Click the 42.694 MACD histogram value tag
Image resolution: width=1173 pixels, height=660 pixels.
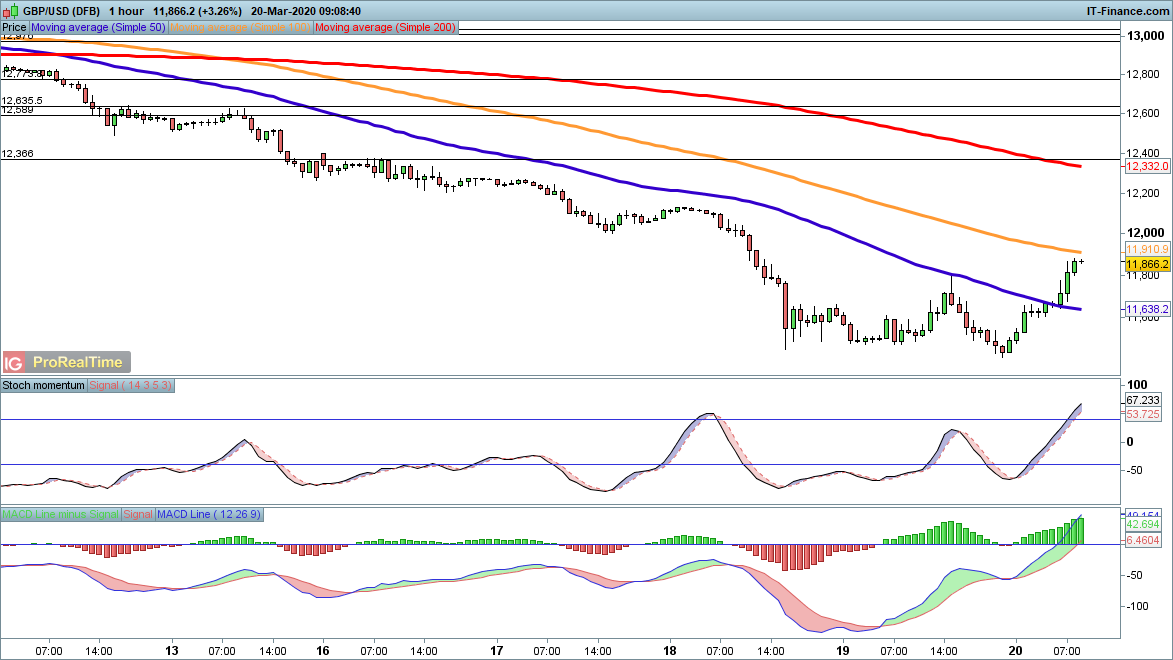click(x=1143, y=525)
